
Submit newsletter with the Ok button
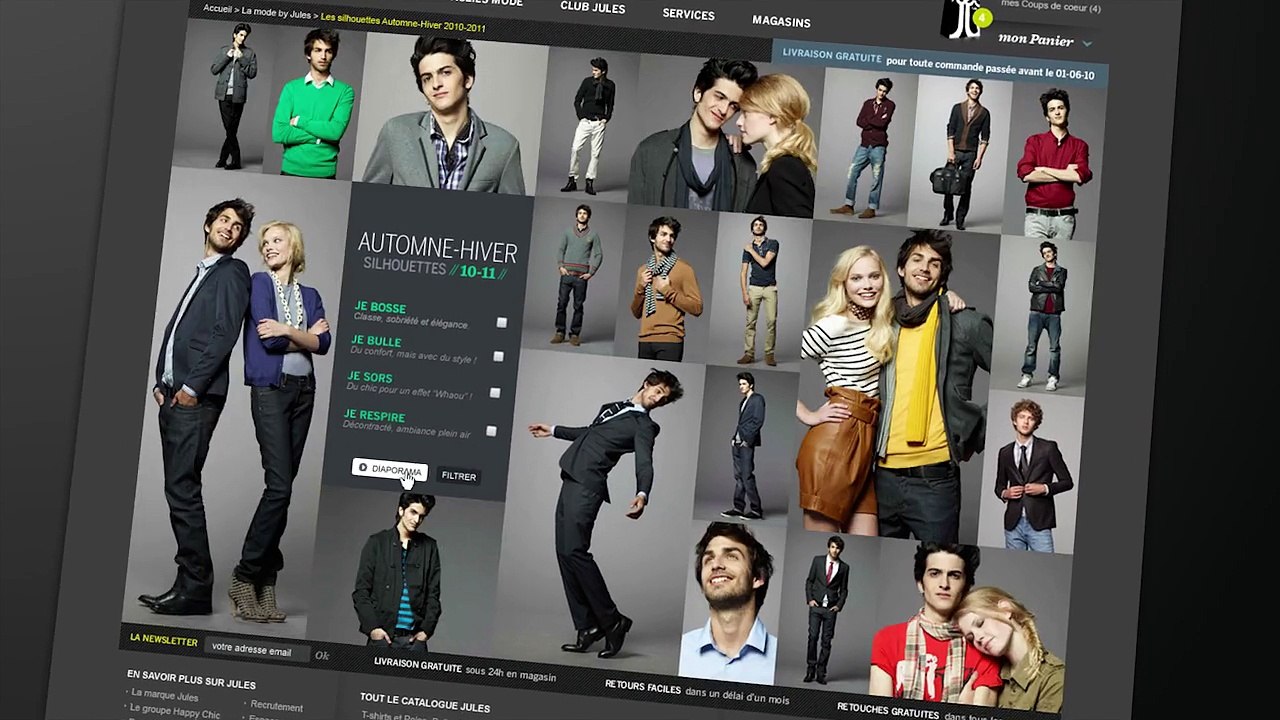(322, 656)
